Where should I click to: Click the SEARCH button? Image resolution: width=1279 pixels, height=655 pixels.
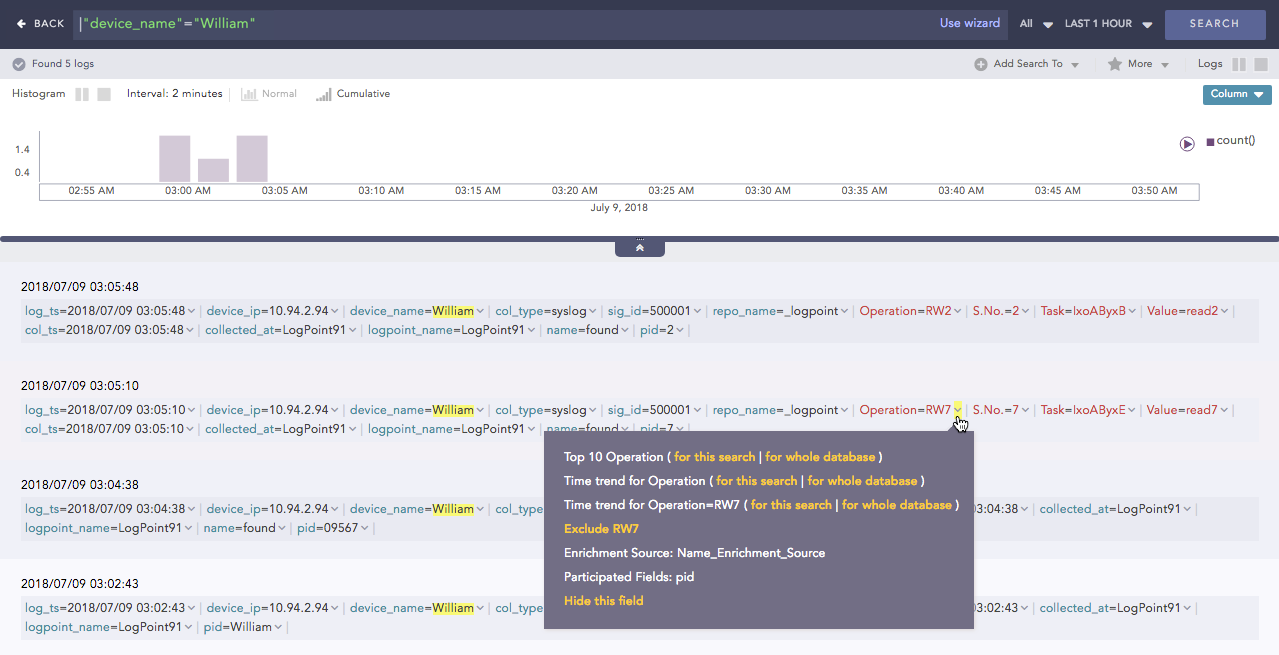coord(1214,24)
